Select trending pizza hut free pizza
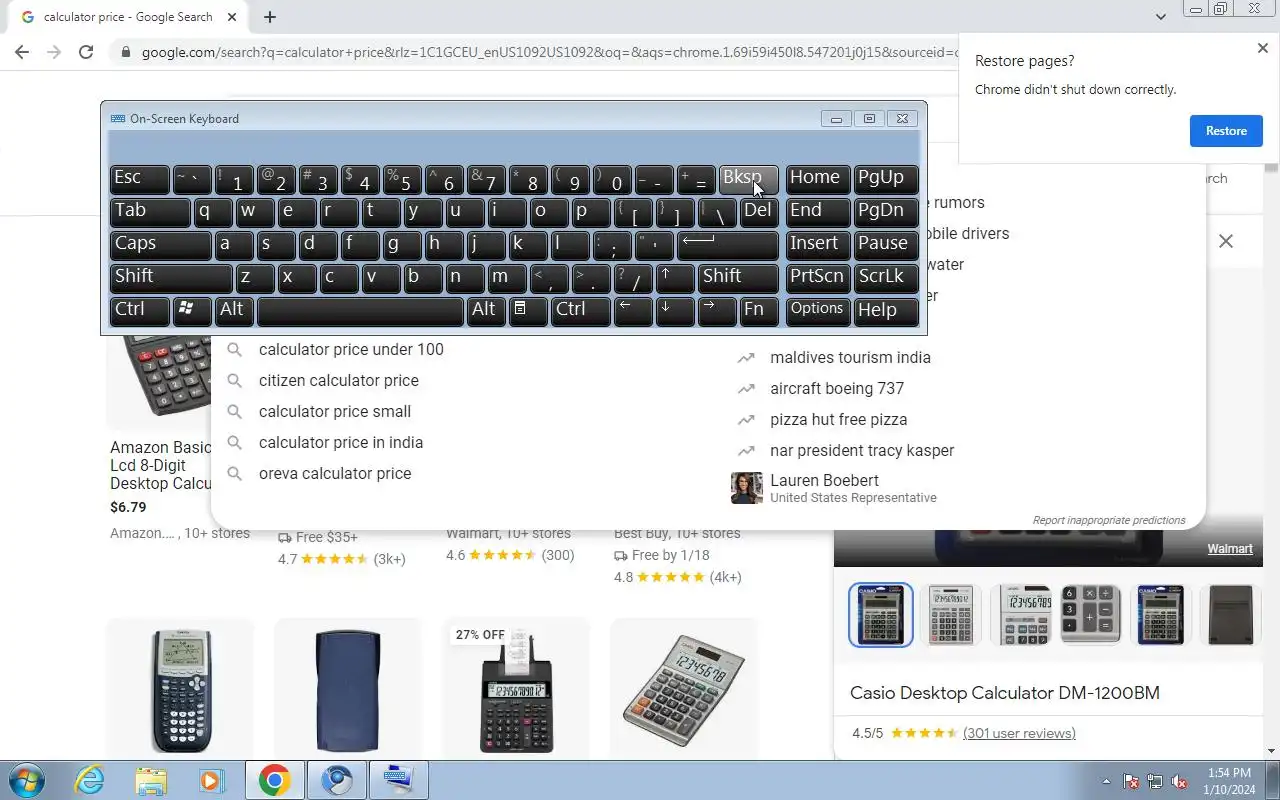 click(839, 420)
